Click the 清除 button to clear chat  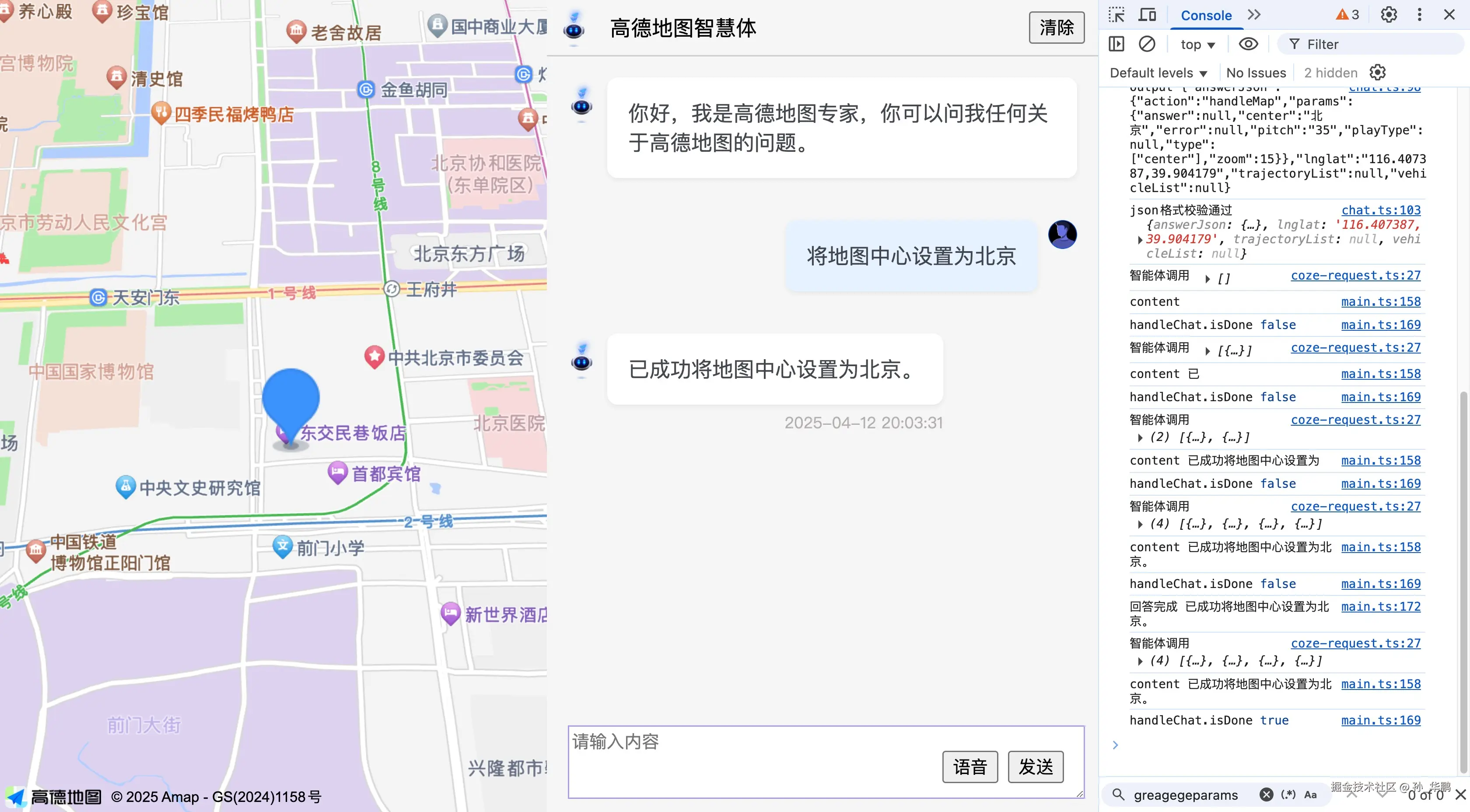click(1056, 28)
